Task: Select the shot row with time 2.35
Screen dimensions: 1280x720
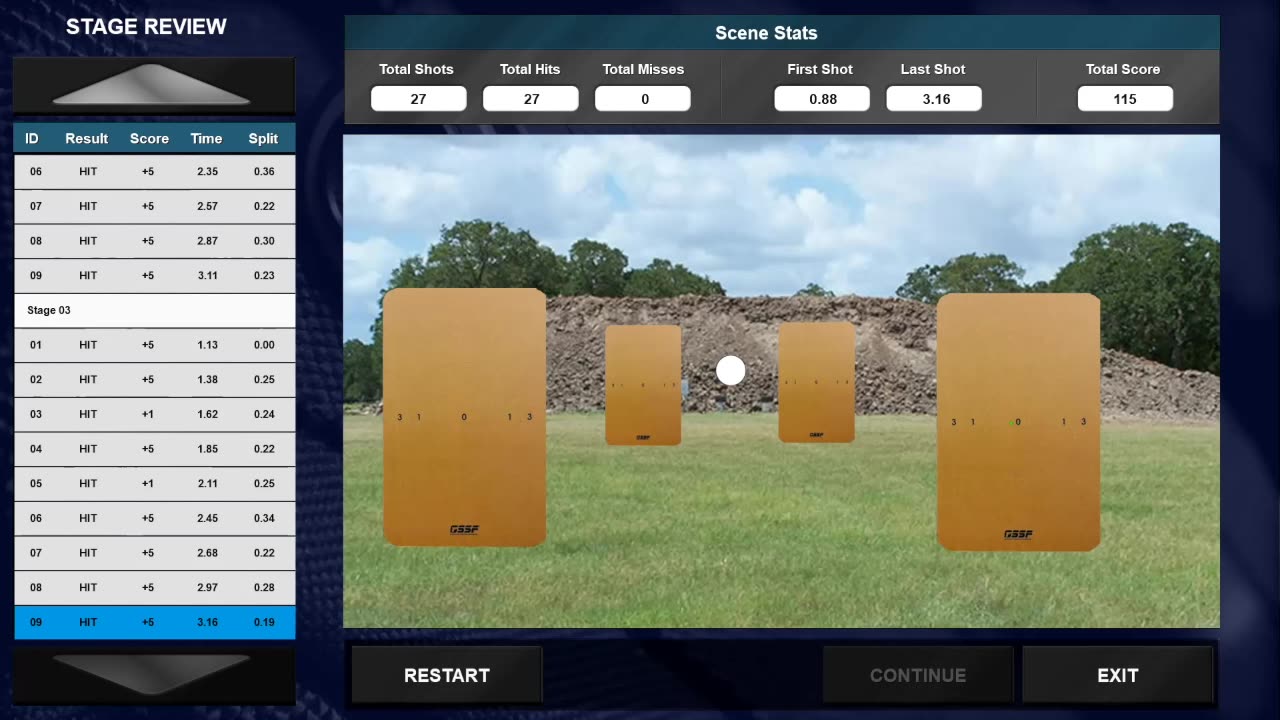Action: 155,171
